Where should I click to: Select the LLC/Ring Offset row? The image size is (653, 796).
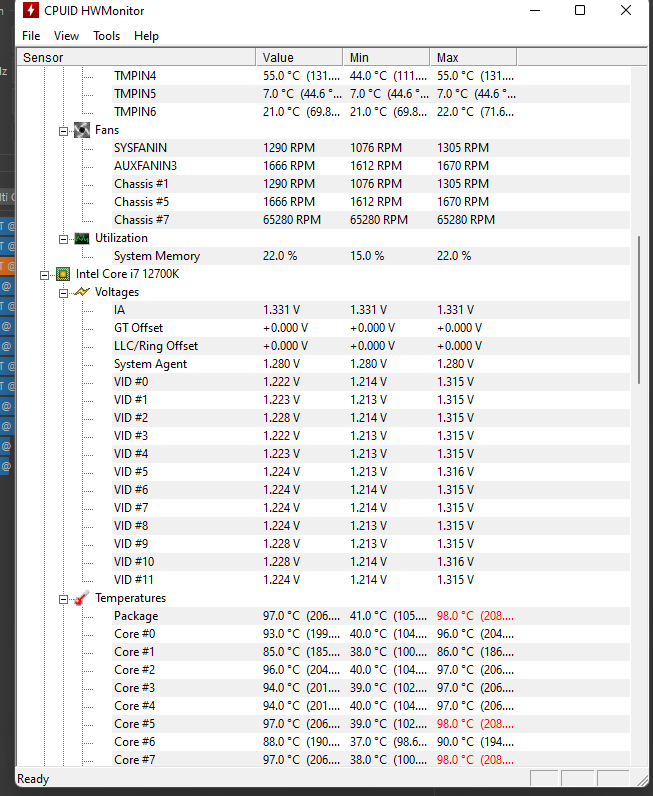(x=371, y=346)
